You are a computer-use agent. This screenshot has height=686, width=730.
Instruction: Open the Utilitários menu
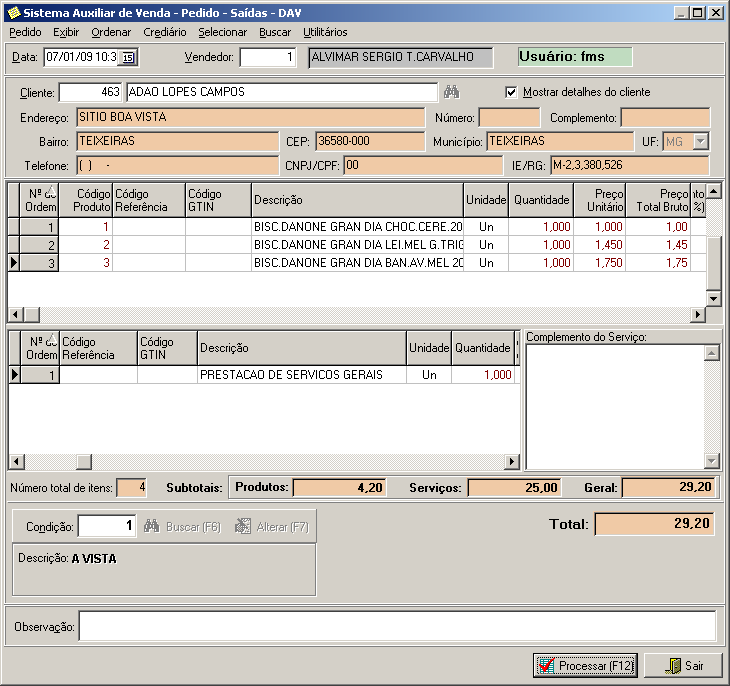(325, 32)
